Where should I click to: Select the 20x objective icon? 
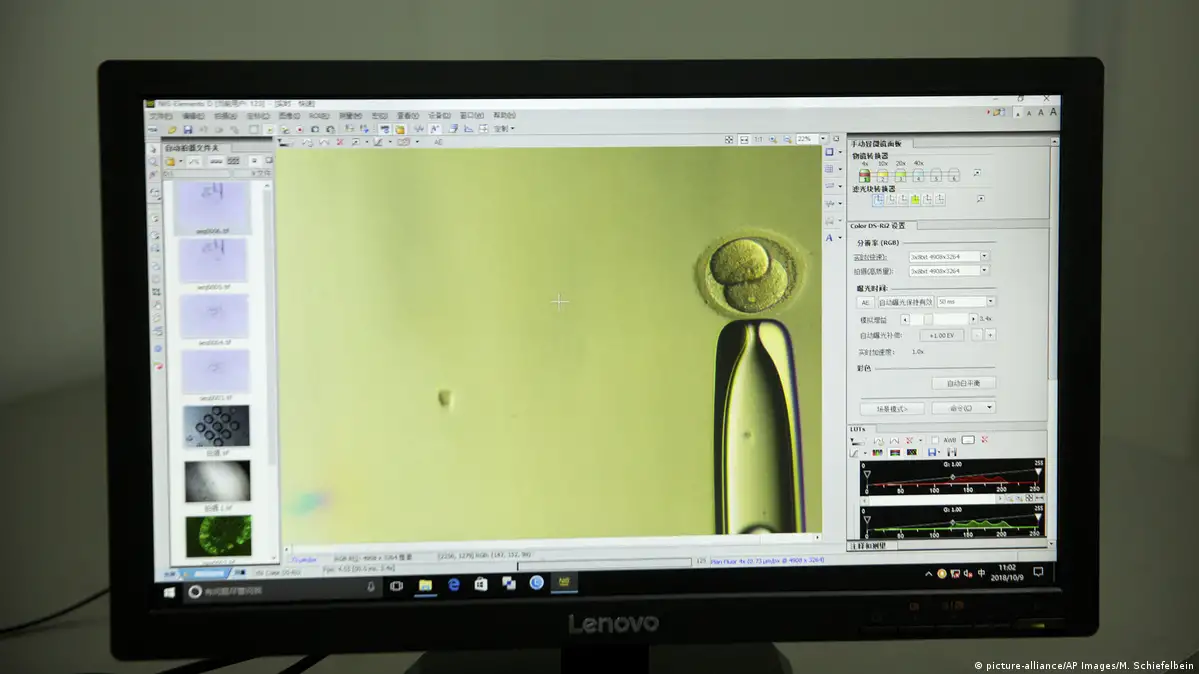pyautogui.click(x=900, y=175)
